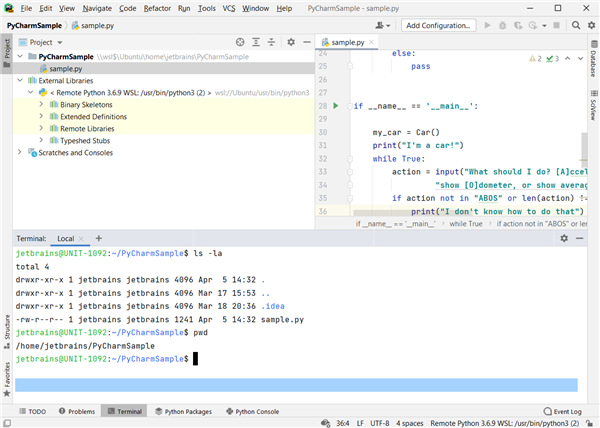Collapse Remote Python 3.6.9 WSL node
Viewport: 600px width, 428px height.
31,92
